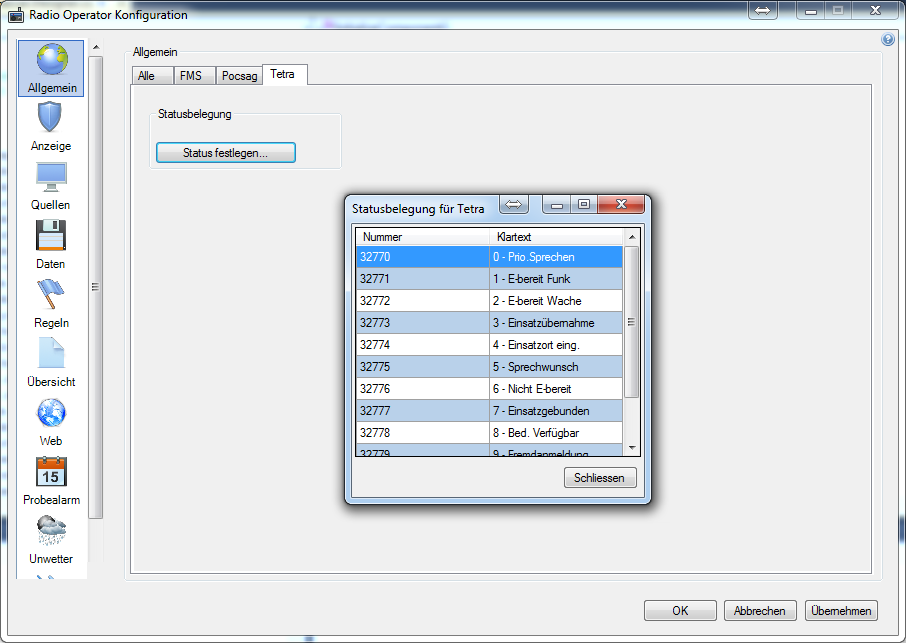Open the Übersicht document category
Viewport: 906px width, 643px height.
pyautogui.click(x=50, y=362)
